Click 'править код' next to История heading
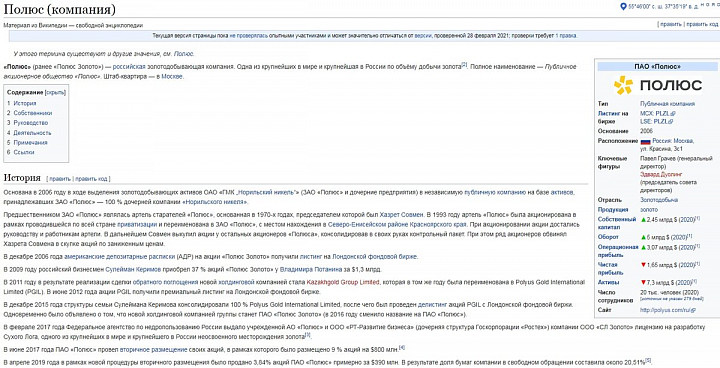This screenshot has height=368, width=720. pyautogui.click(x=91, y=179)
